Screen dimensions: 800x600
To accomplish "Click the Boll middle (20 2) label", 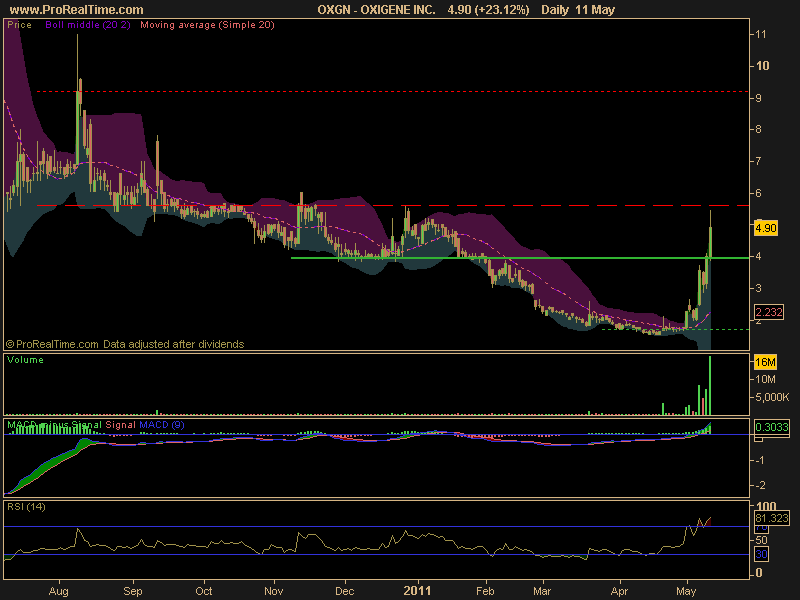I will pyautogui.click(x=88, y=25).
